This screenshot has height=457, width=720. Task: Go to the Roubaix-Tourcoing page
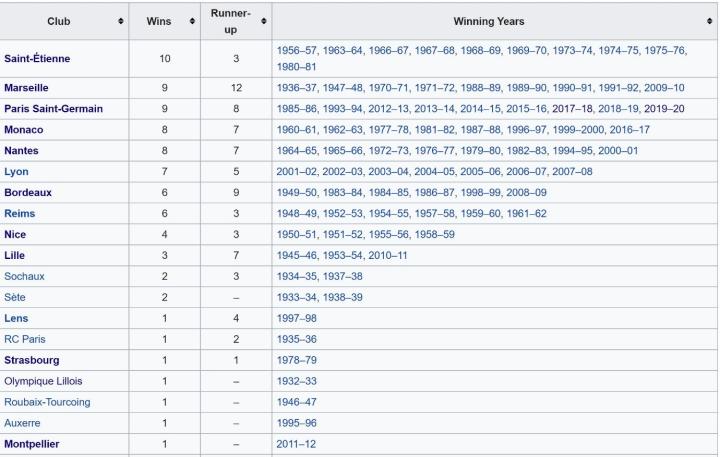[x=47, y=402]
